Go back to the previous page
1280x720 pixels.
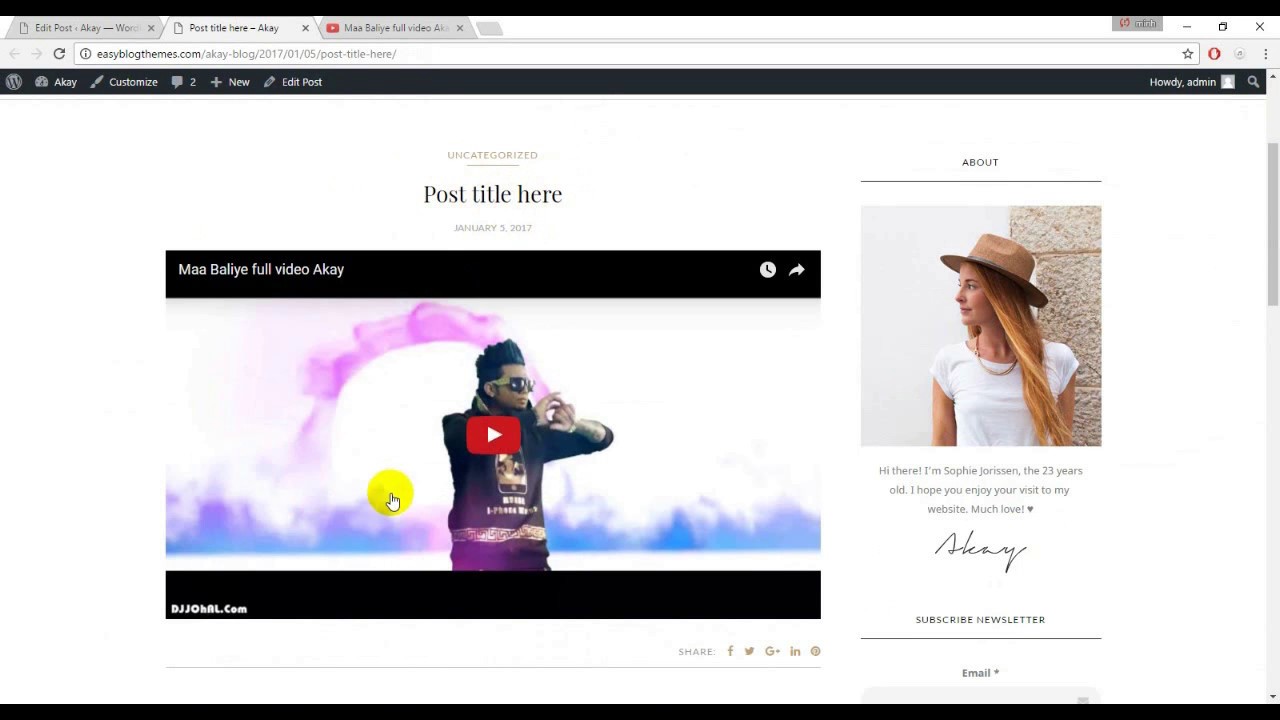coord(14,54)
